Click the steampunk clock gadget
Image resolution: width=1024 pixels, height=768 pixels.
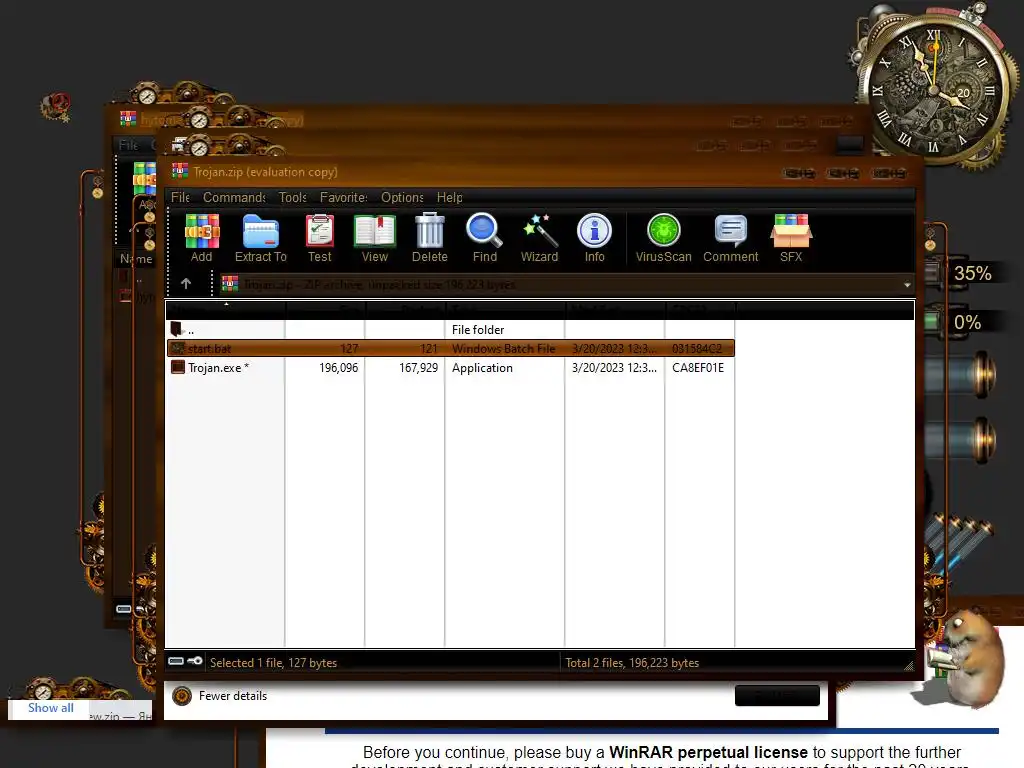point(934,89)
